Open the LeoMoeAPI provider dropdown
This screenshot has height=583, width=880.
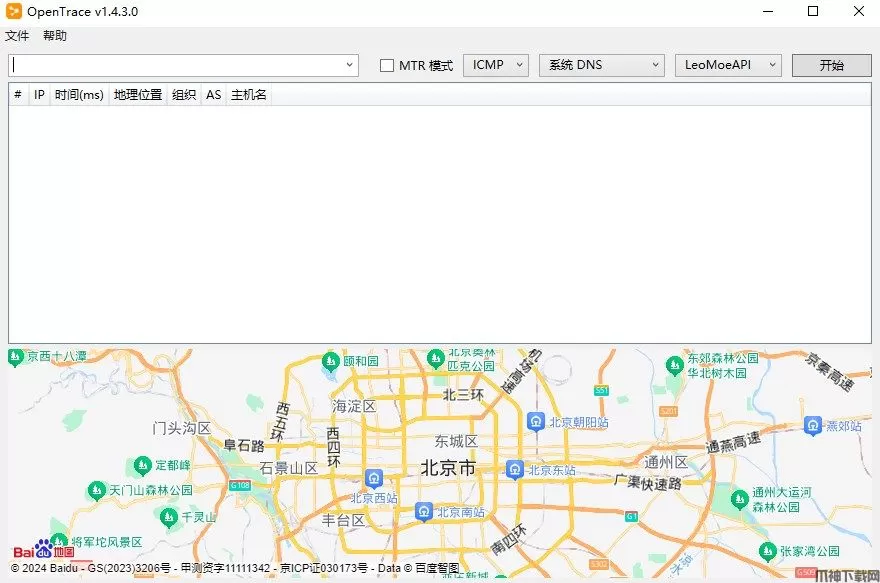(x=728, y=65)
